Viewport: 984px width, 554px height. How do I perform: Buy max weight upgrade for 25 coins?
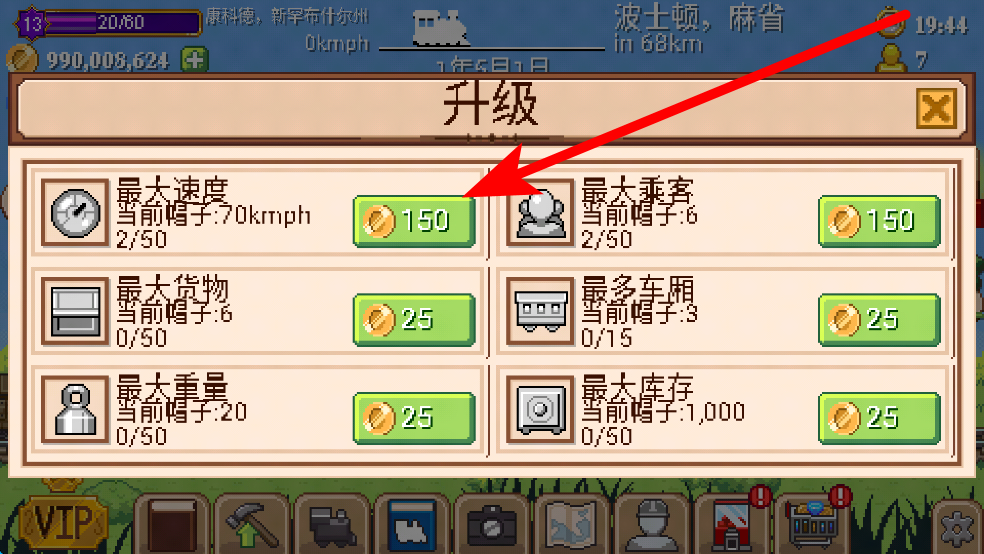(414, 418)
